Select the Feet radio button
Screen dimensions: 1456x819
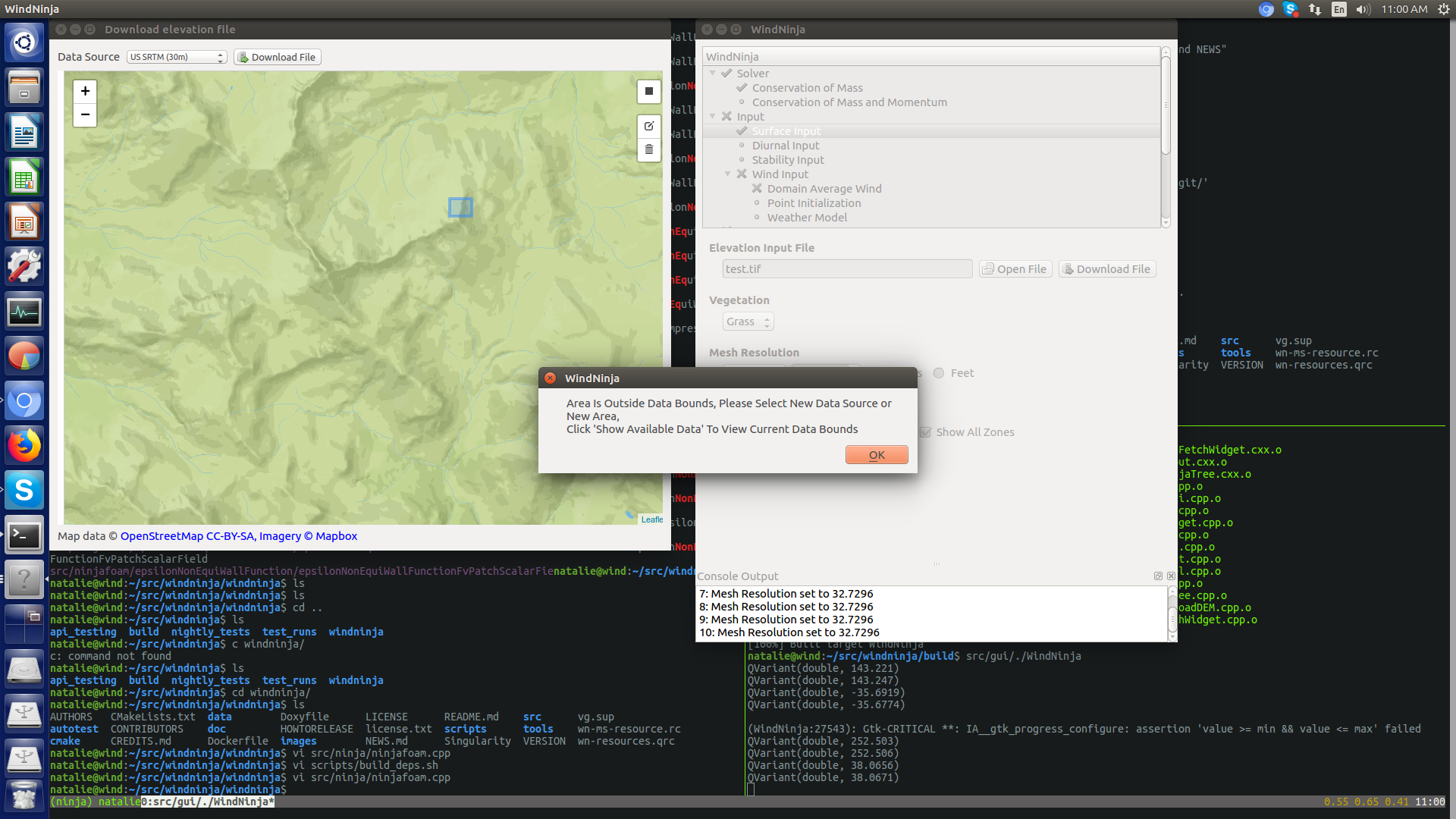938,373
